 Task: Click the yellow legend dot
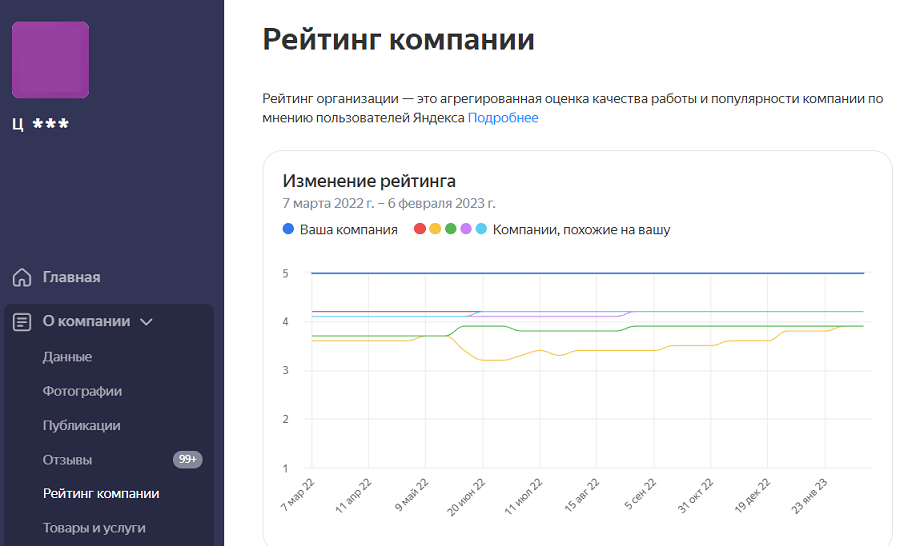click(x=435, y=230)
